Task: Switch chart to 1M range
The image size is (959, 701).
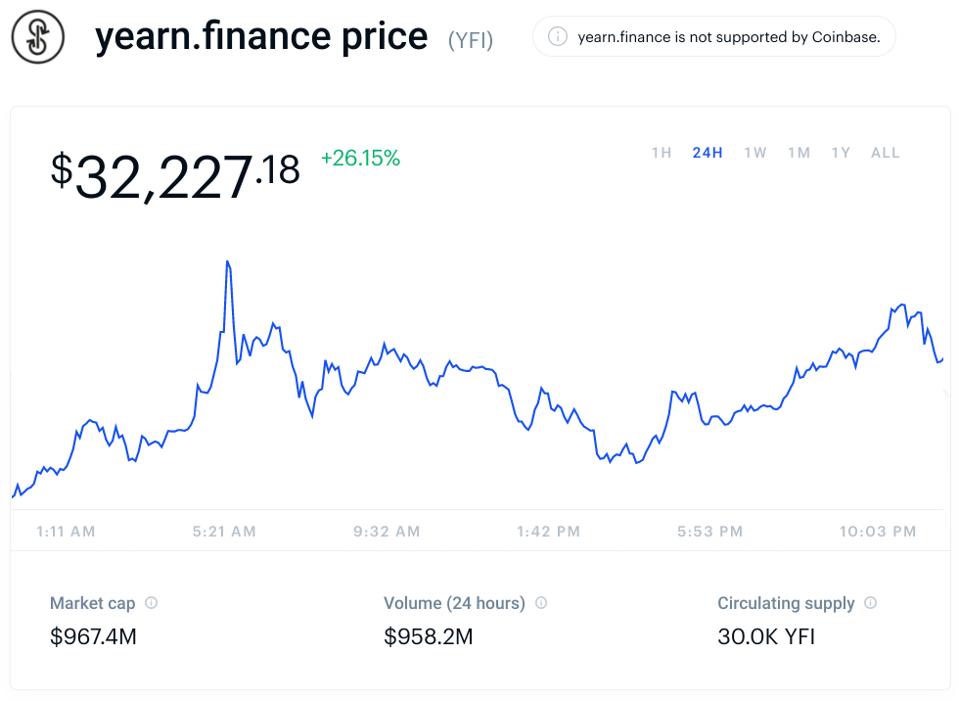Action: pos(798,153)
